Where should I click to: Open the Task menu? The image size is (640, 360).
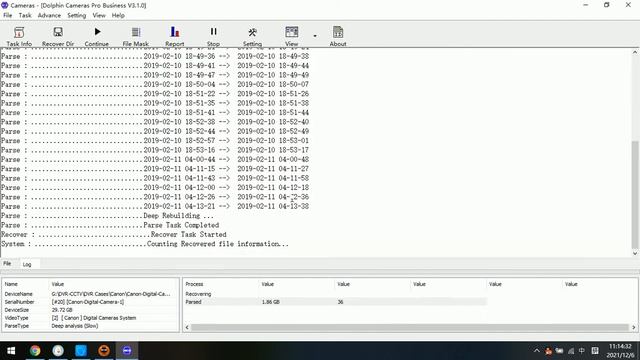(25, 16)
